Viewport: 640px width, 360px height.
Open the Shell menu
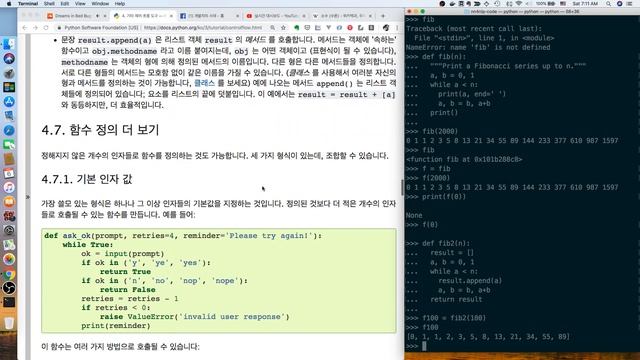[x=49, y=3]
